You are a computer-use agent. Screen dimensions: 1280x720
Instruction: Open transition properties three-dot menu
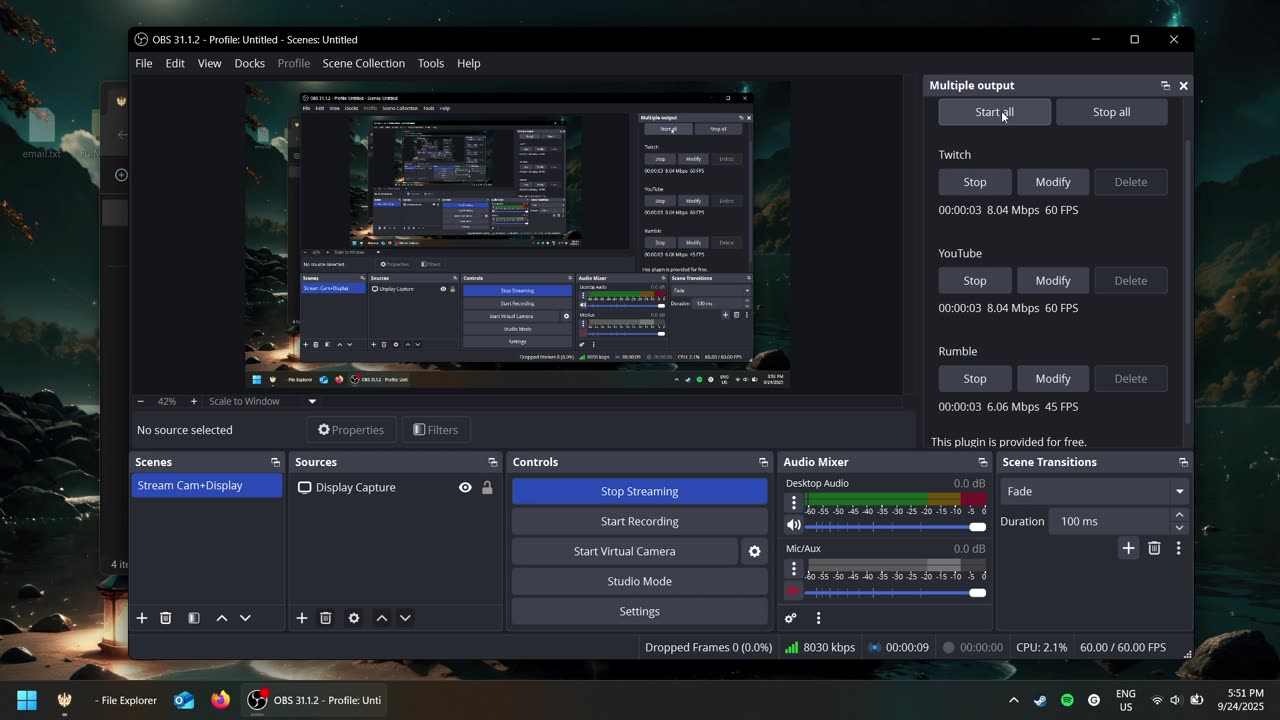click(1178, 548)
